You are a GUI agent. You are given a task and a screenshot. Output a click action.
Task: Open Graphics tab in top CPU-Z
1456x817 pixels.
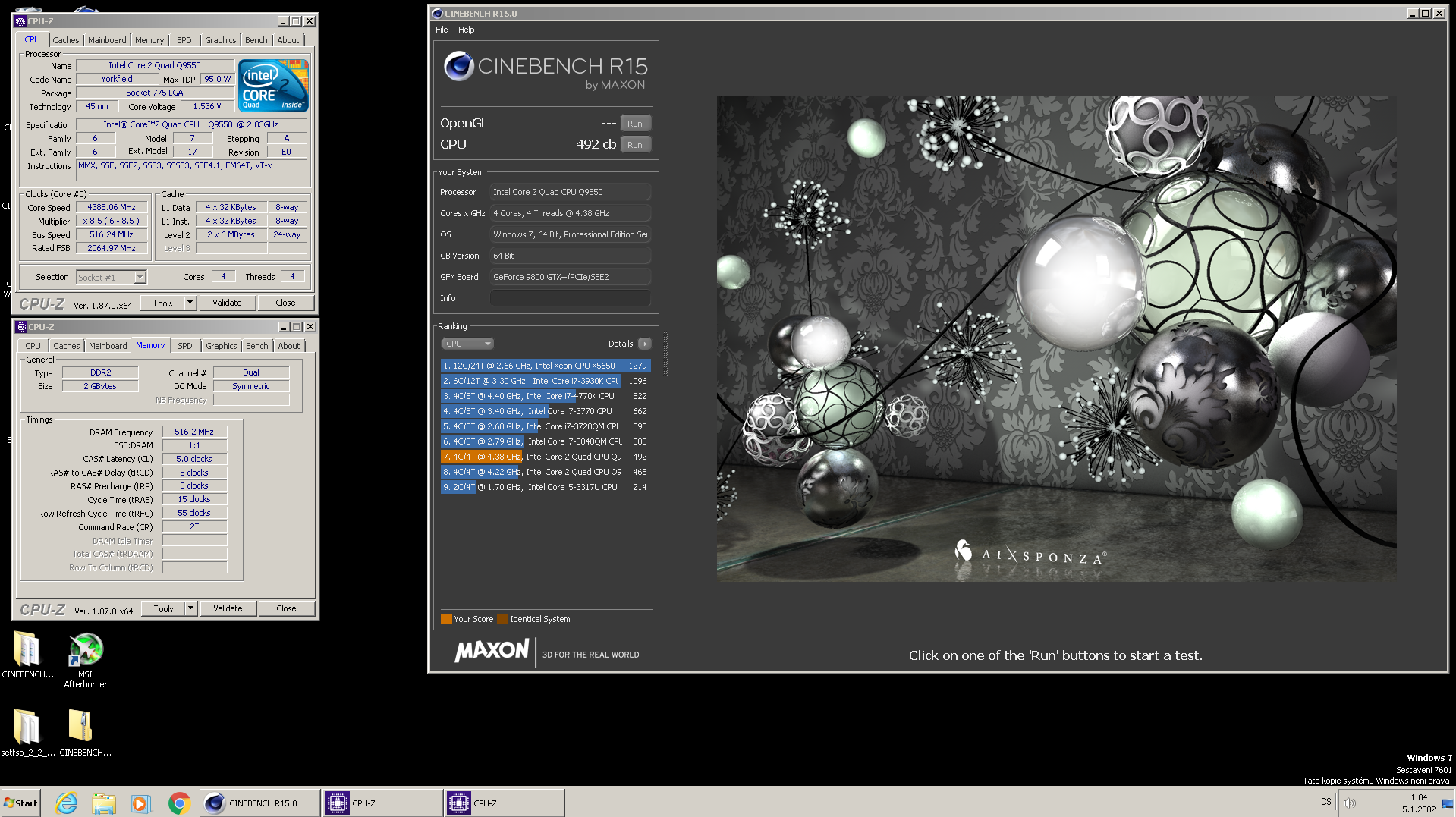pyautogui.click(x=221, y=40)
